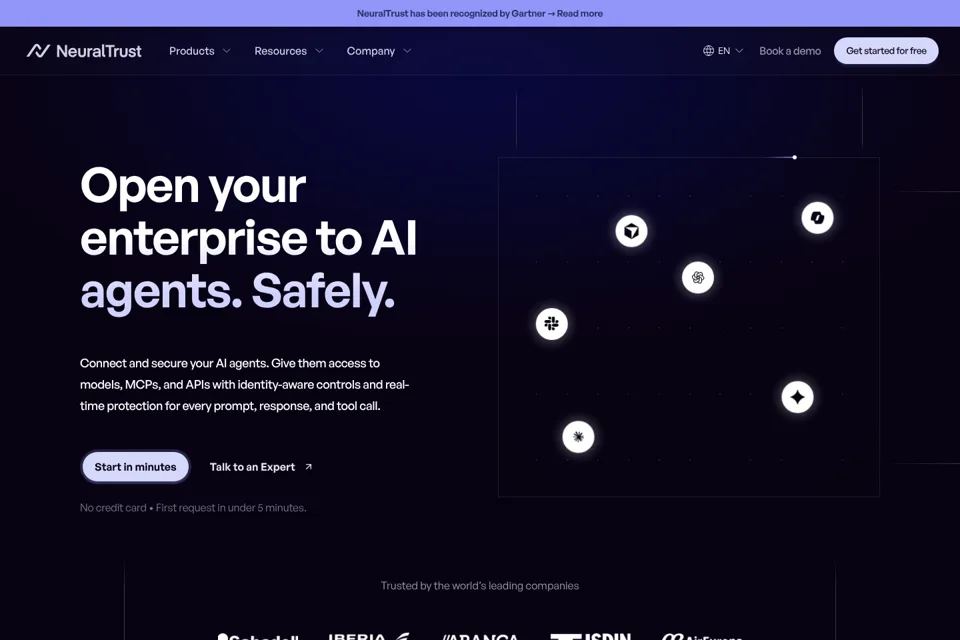Click the four-point sparkle Gemini icon

(x=797, y=397)
